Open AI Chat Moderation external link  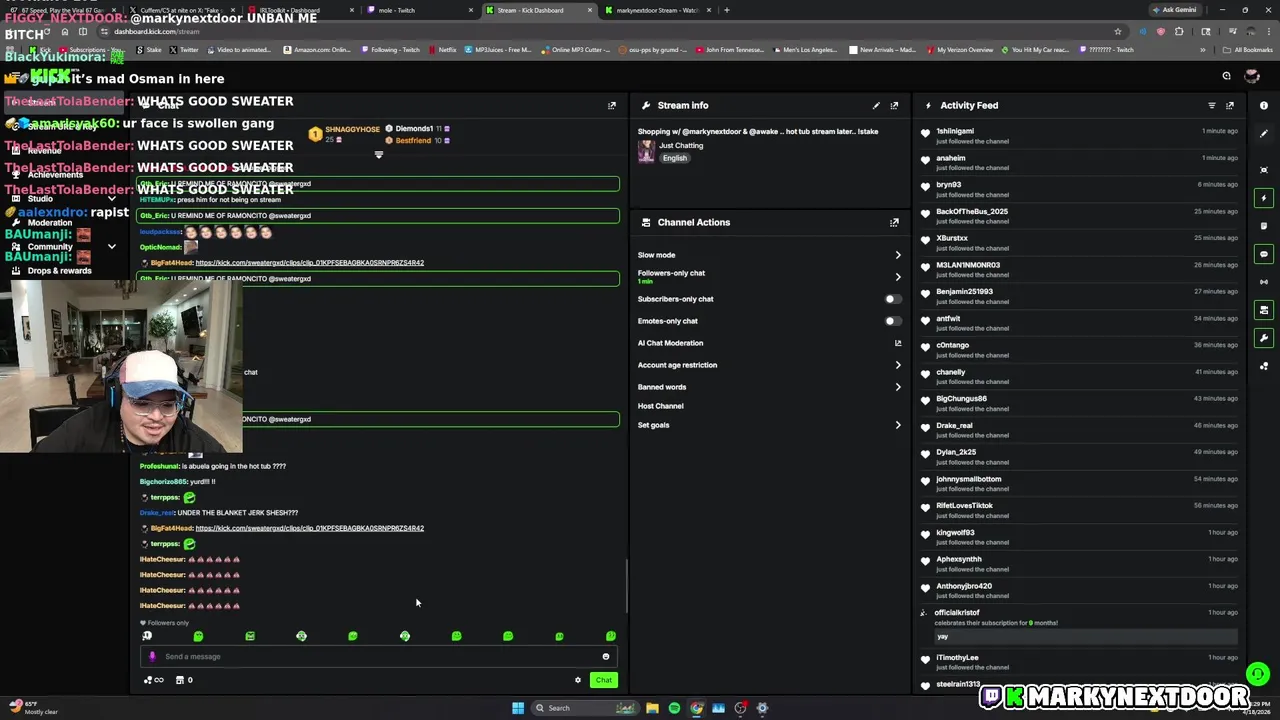[898, 343]
